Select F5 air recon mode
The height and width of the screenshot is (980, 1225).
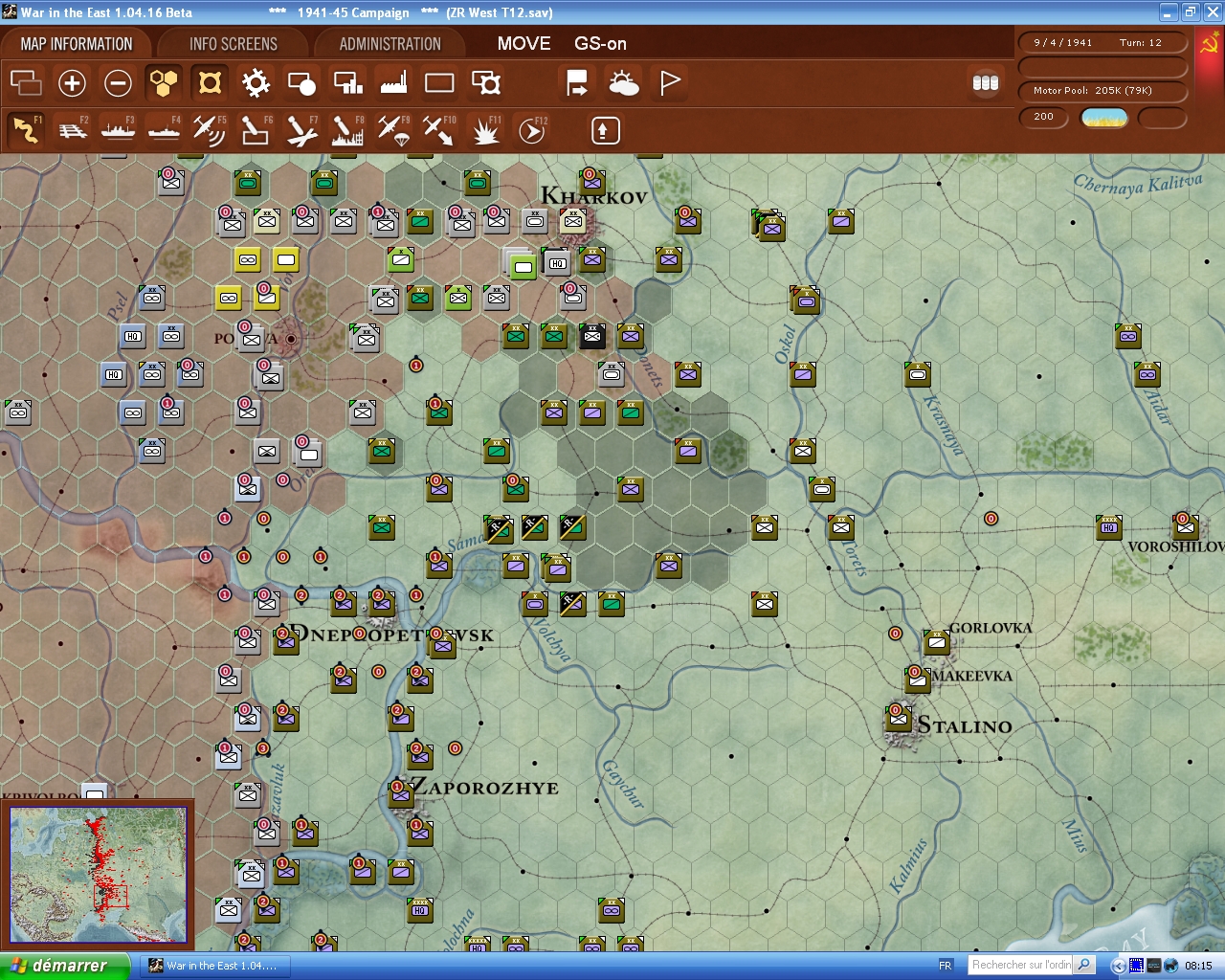pos(210,129)
